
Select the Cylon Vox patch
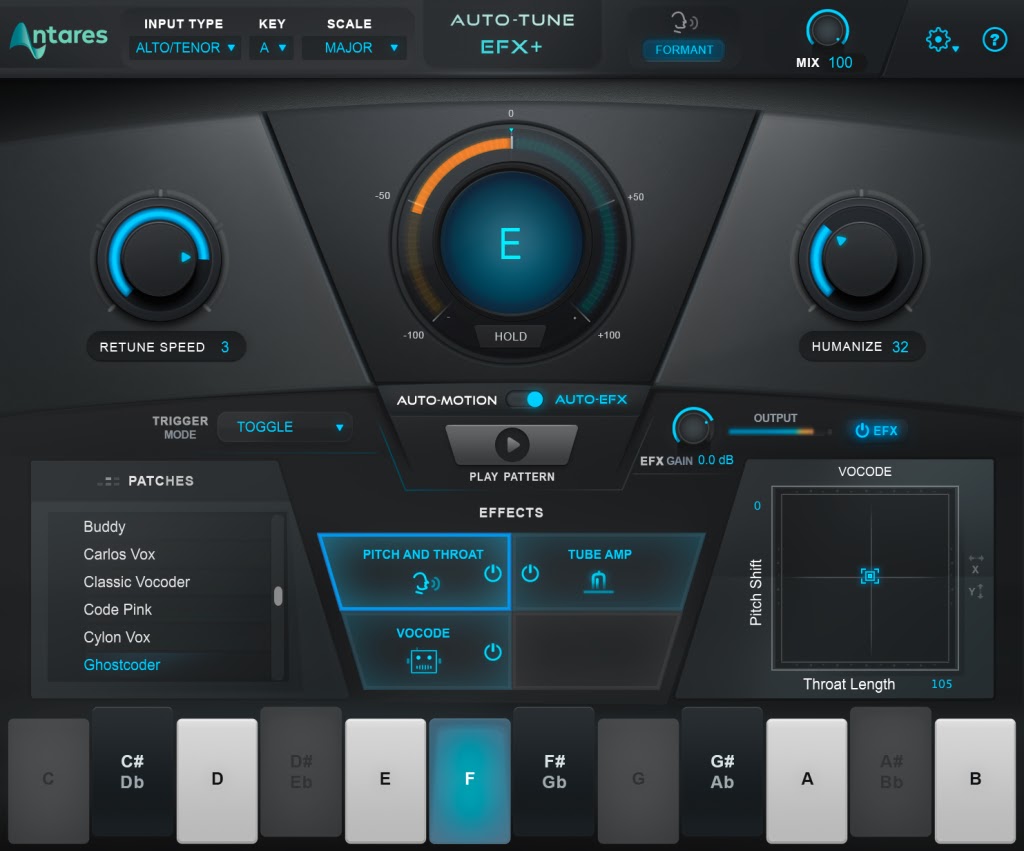117,637
